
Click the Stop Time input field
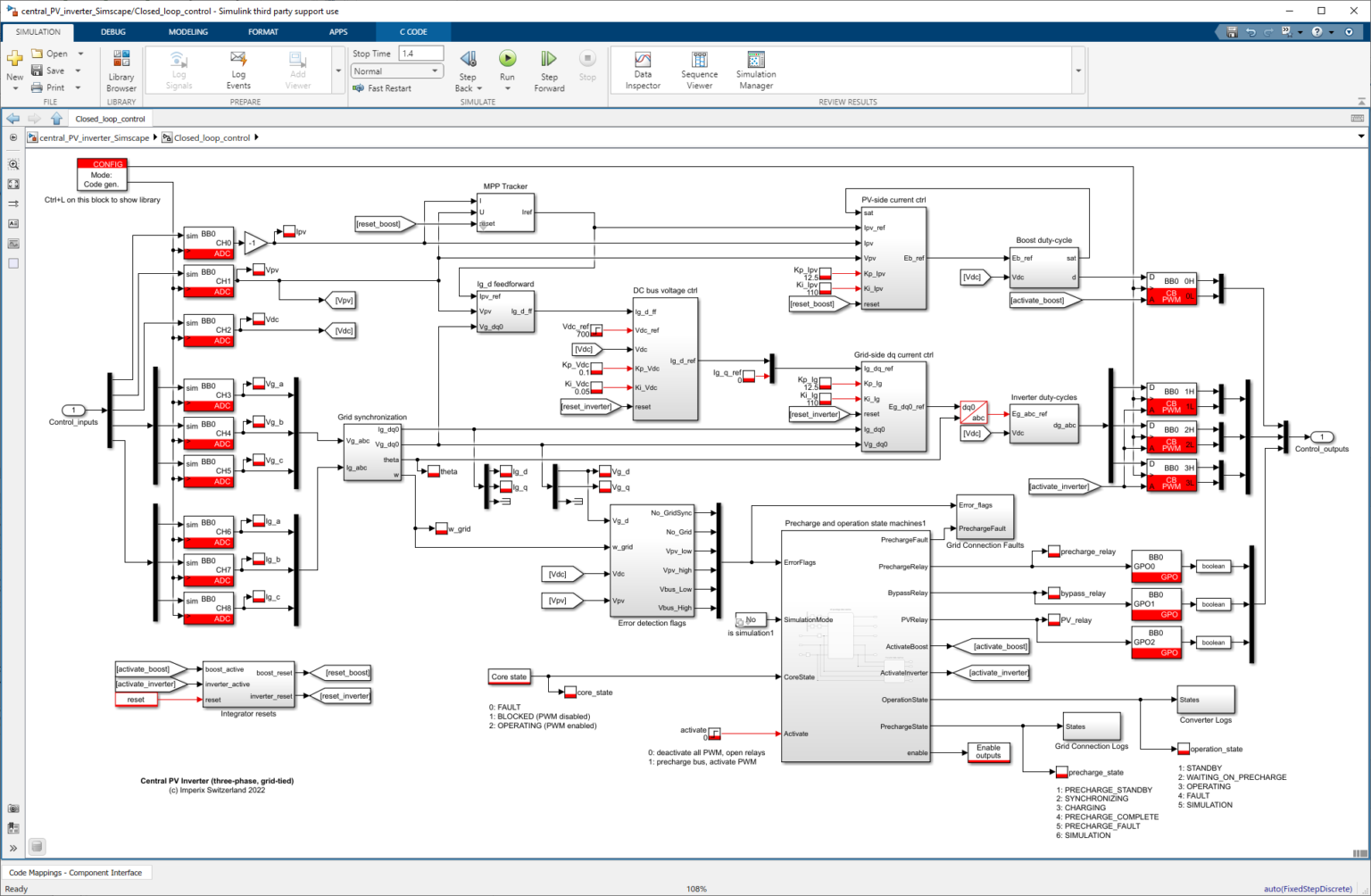pos(420,53)
